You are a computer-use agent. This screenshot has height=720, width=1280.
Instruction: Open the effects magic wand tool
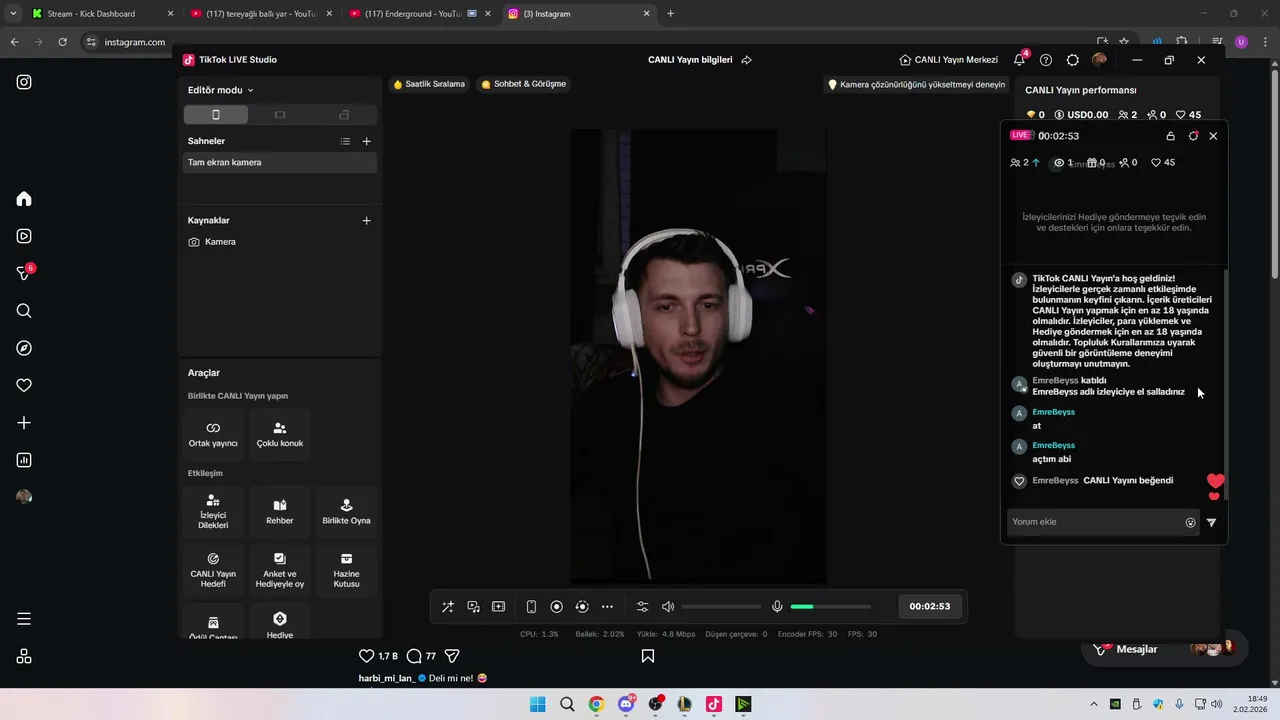pos(448,607)
